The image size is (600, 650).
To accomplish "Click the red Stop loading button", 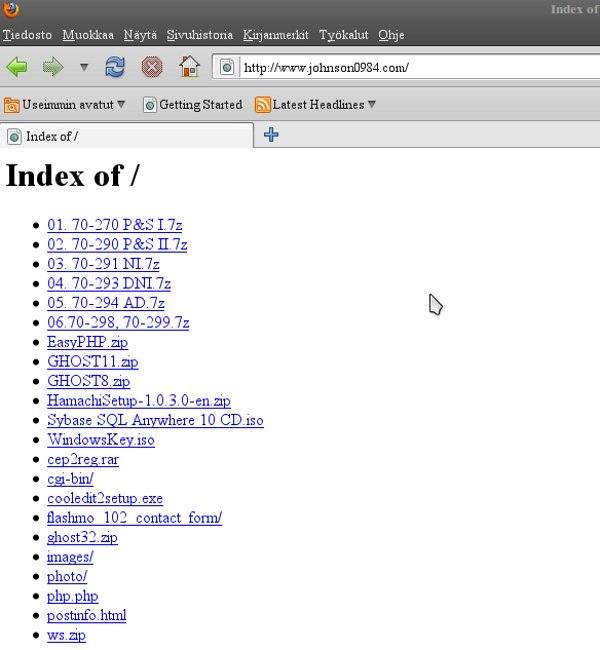I will pos(152,67).
